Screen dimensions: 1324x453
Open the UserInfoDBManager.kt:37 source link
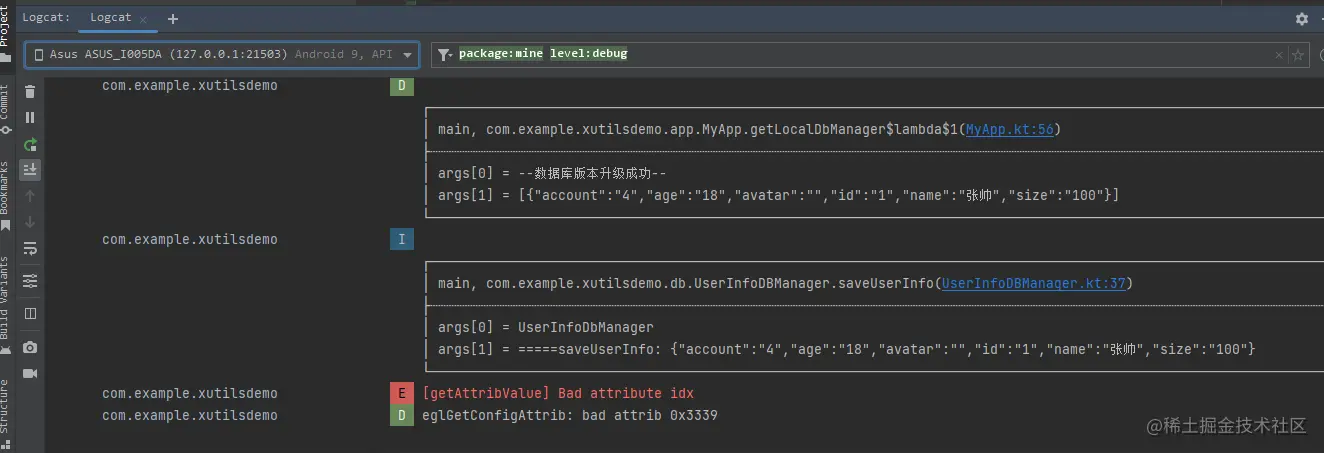(x=1033, y=283)
